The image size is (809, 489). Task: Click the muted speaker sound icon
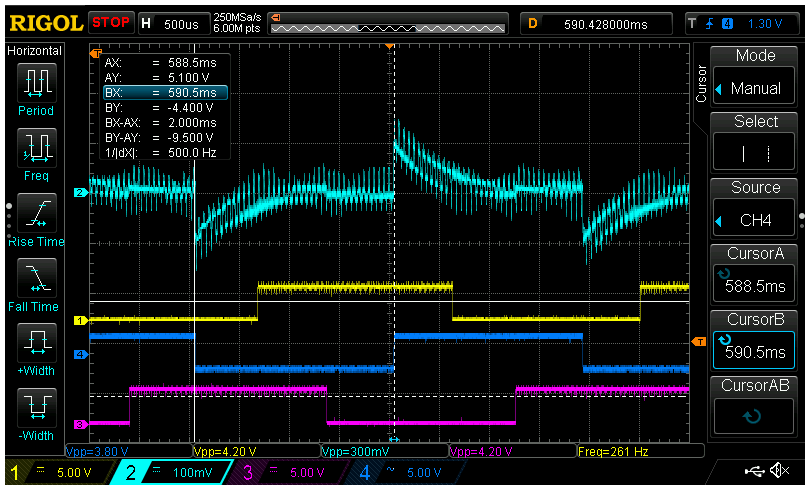(x=780, y=470)
